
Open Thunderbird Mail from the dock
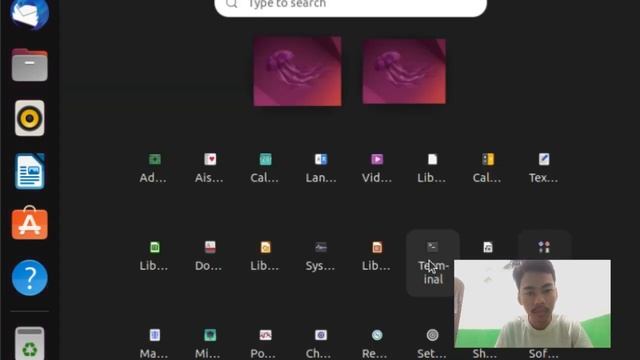(30, 14)
